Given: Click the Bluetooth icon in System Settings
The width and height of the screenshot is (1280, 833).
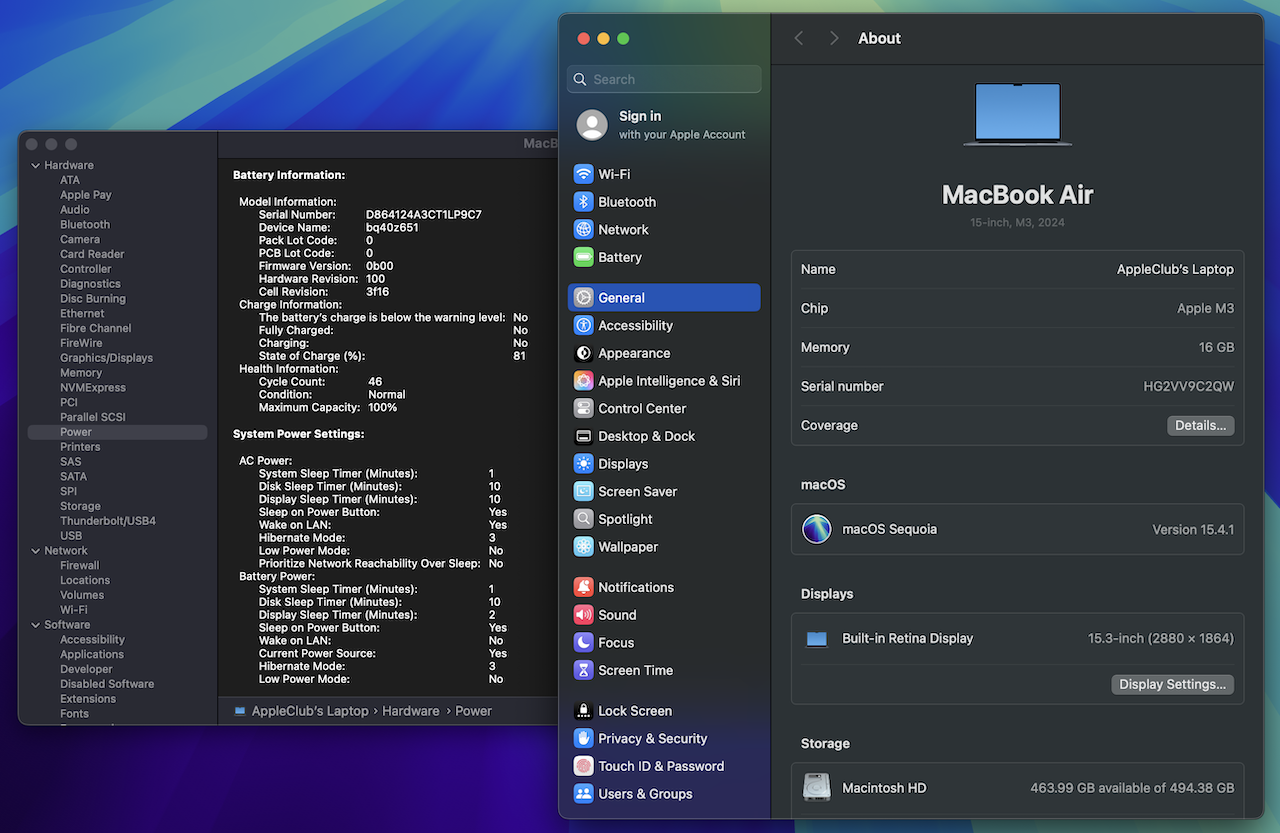Looking at the screenshot, I should click(584, 202).
